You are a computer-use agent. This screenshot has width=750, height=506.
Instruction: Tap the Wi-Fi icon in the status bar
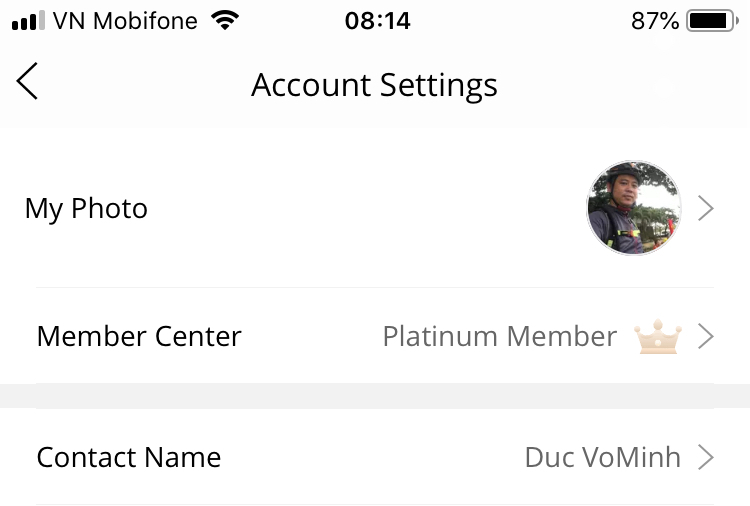225,20
